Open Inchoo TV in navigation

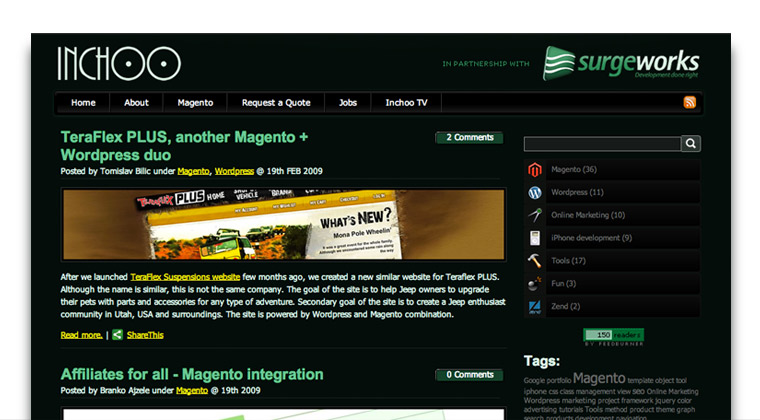[407, 103]
